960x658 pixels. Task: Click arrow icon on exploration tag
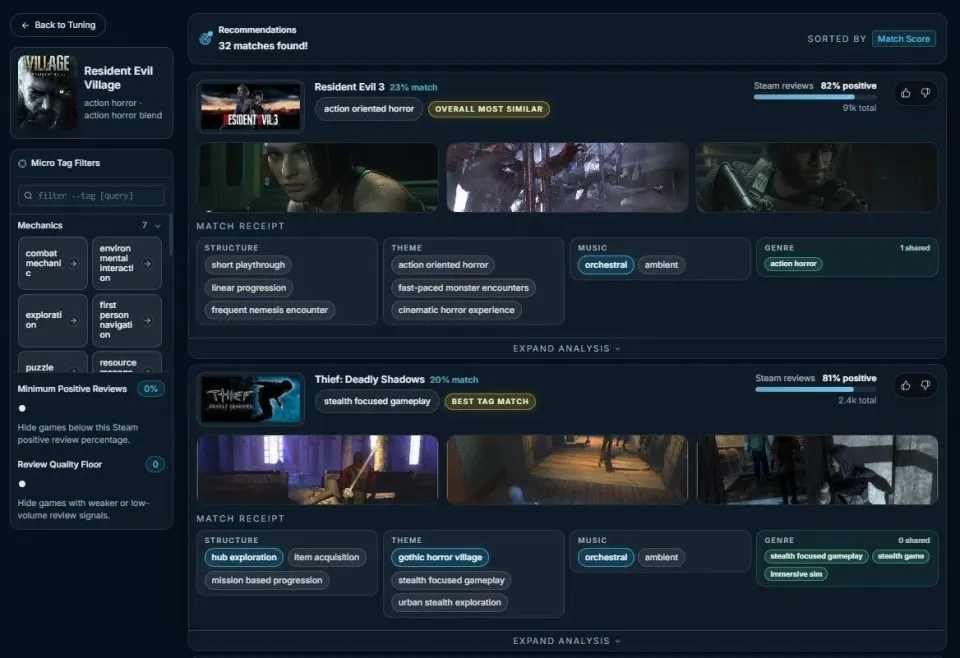[x=73, y=320]
